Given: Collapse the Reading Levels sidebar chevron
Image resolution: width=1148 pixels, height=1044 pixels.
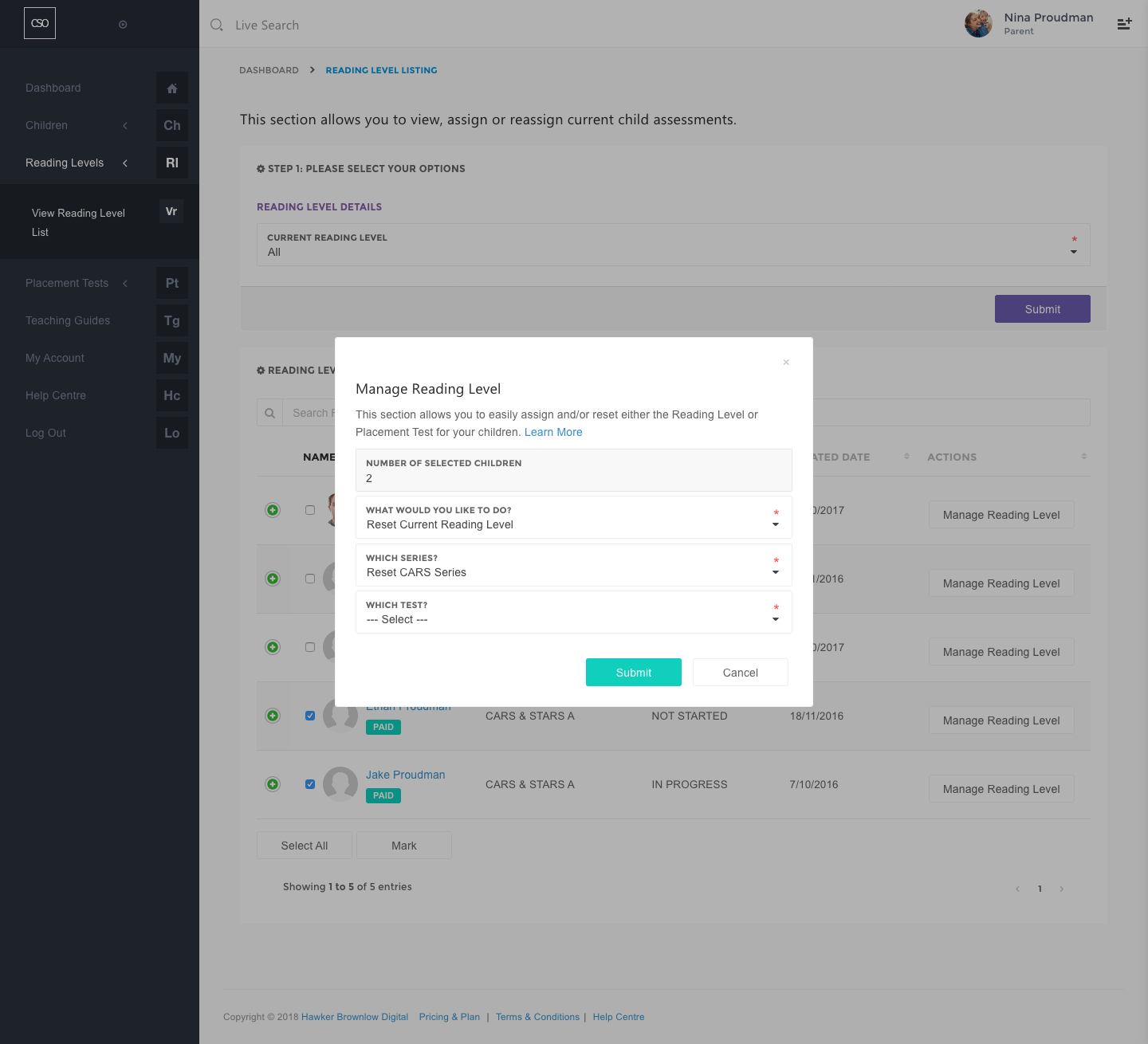Looking at the screenshot, I should pyautogui.click(x=125, y=163).
